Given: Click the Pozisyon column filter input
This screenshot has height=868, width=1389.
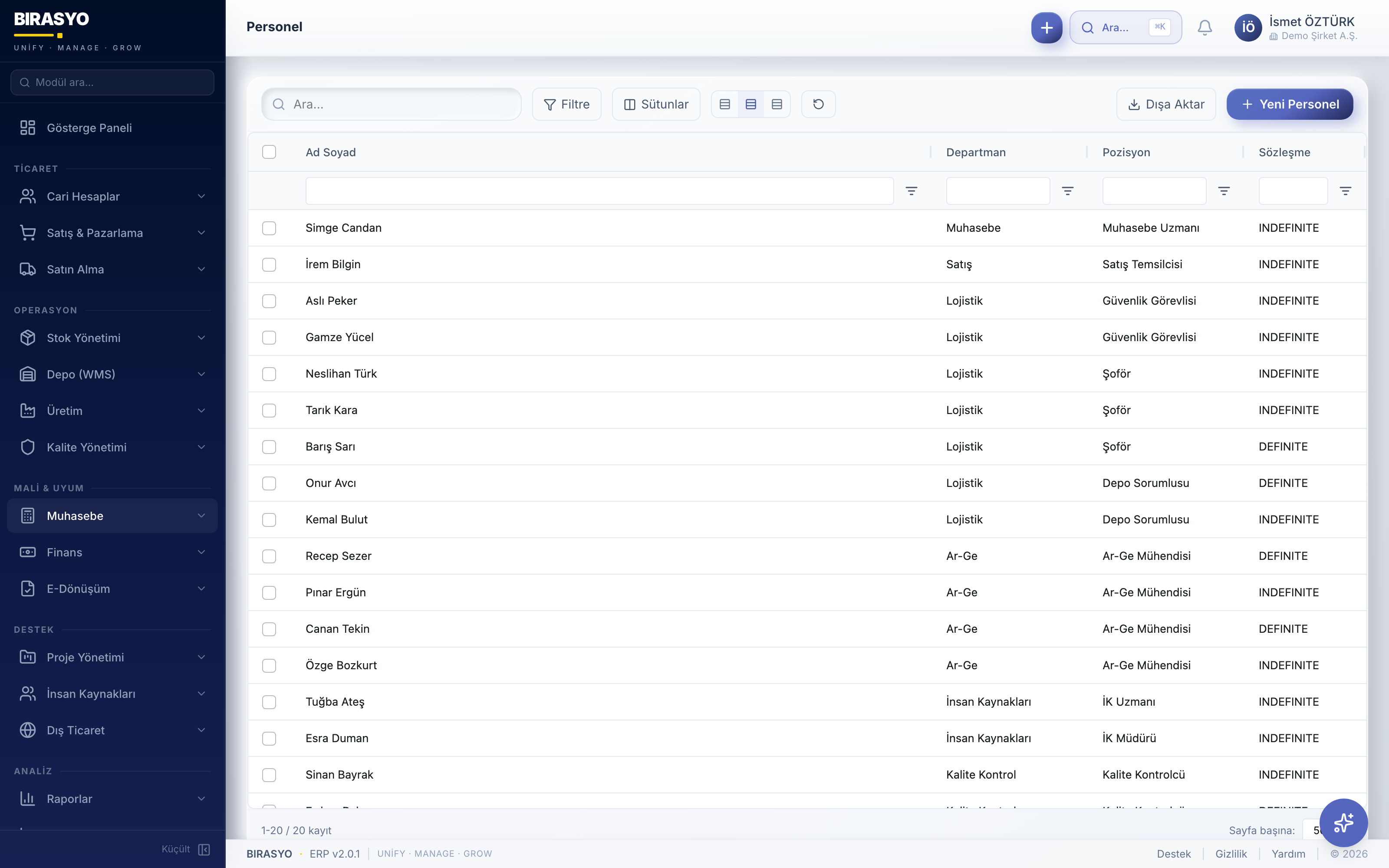Looking at the screenshot, I should [x=1154, y=191].
